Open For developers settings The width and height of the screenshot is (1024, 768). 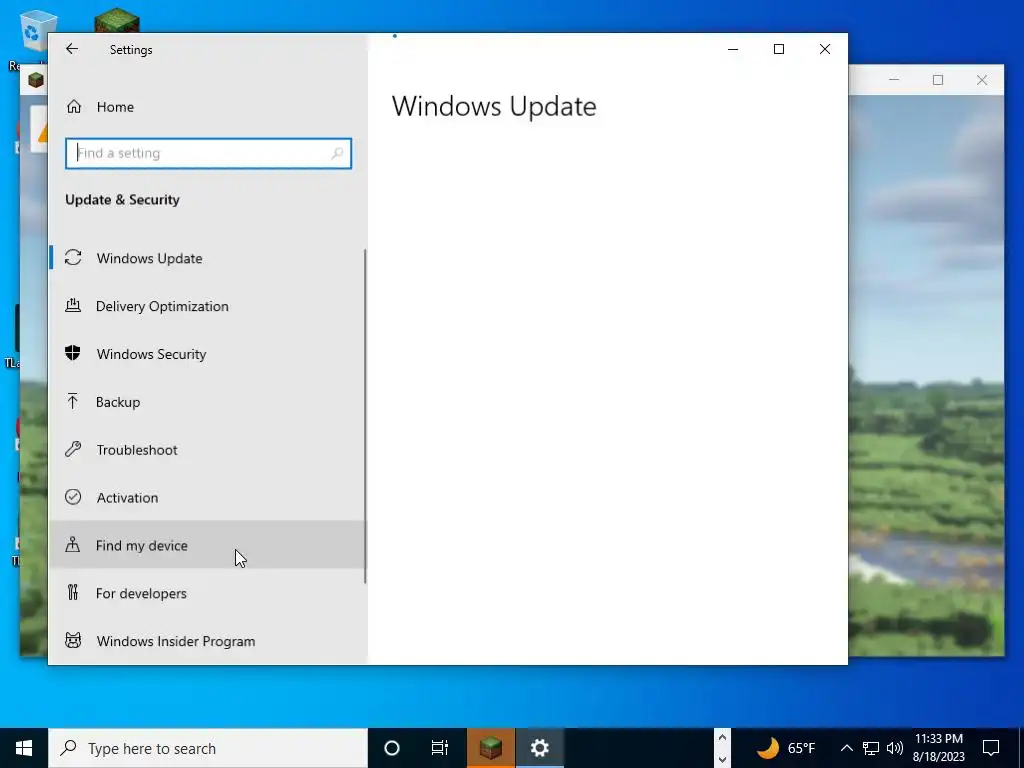[208, 593]
